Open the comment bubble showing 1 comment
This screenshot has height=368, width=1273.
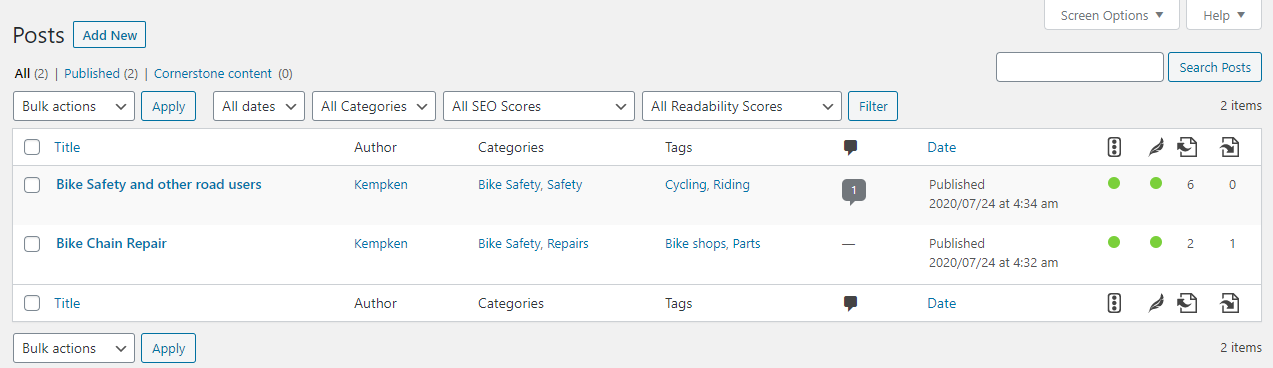(853, 190)
